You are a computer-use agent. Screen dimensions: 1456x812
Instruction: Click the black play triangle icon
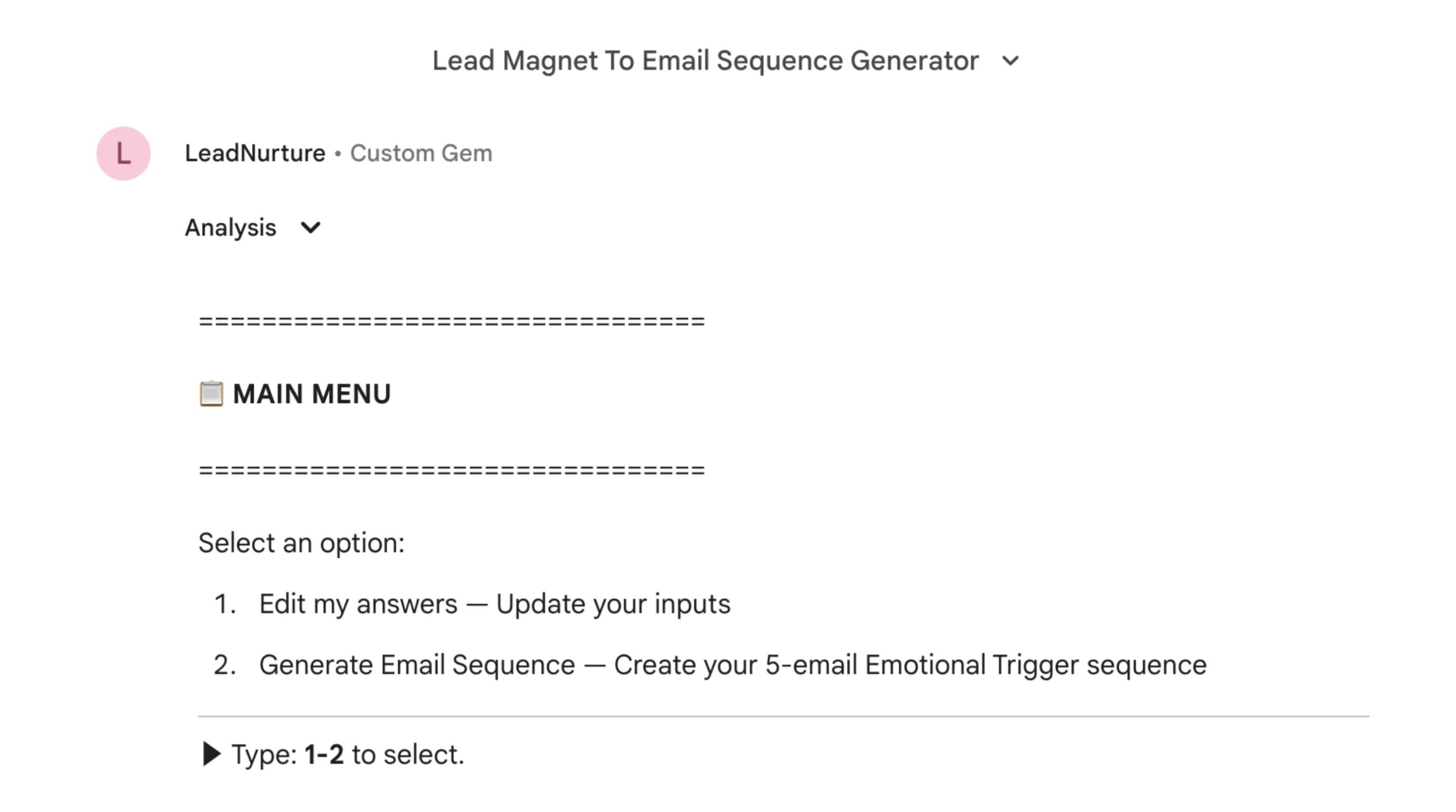click(x=212, y=755)
